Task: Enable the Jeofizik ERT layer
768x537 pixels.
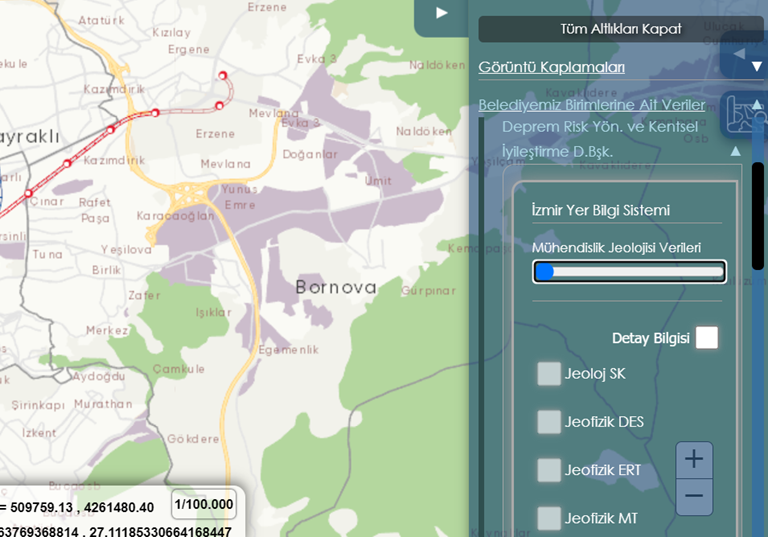Action: pyautogui.click(x=549, y=470)
